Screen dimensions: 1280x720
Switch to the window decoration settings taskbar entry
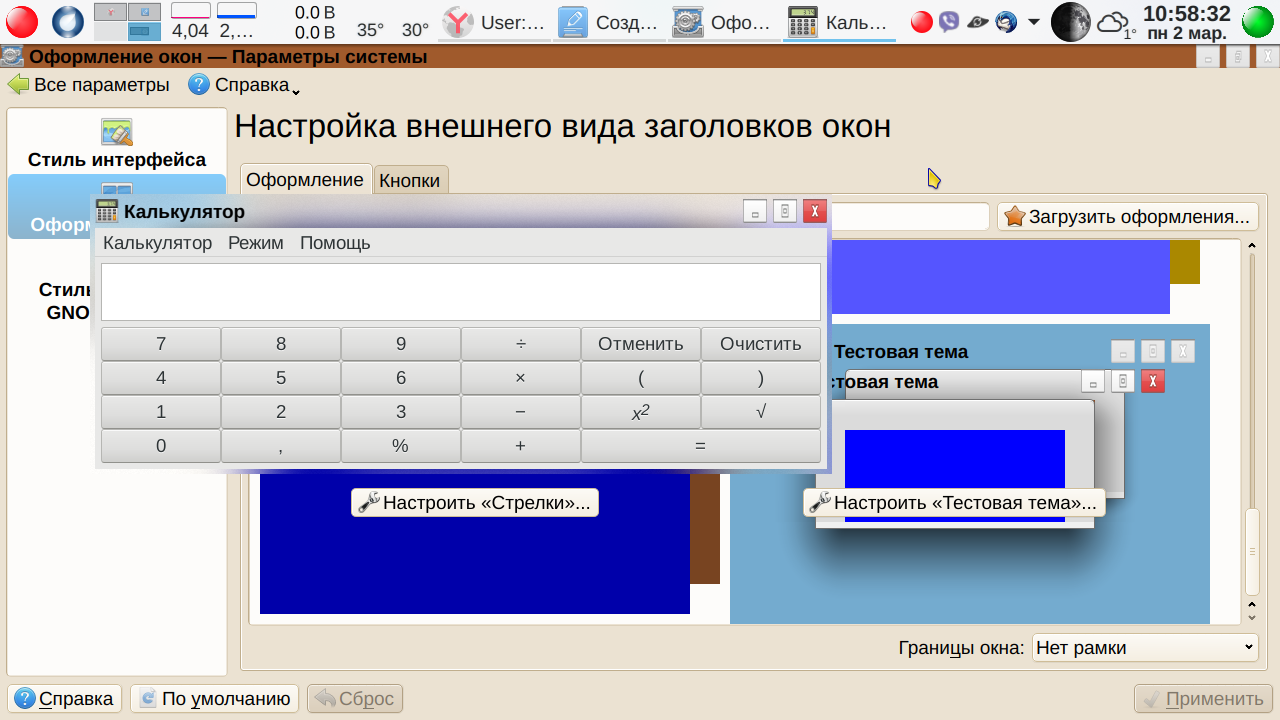point(723,22)
